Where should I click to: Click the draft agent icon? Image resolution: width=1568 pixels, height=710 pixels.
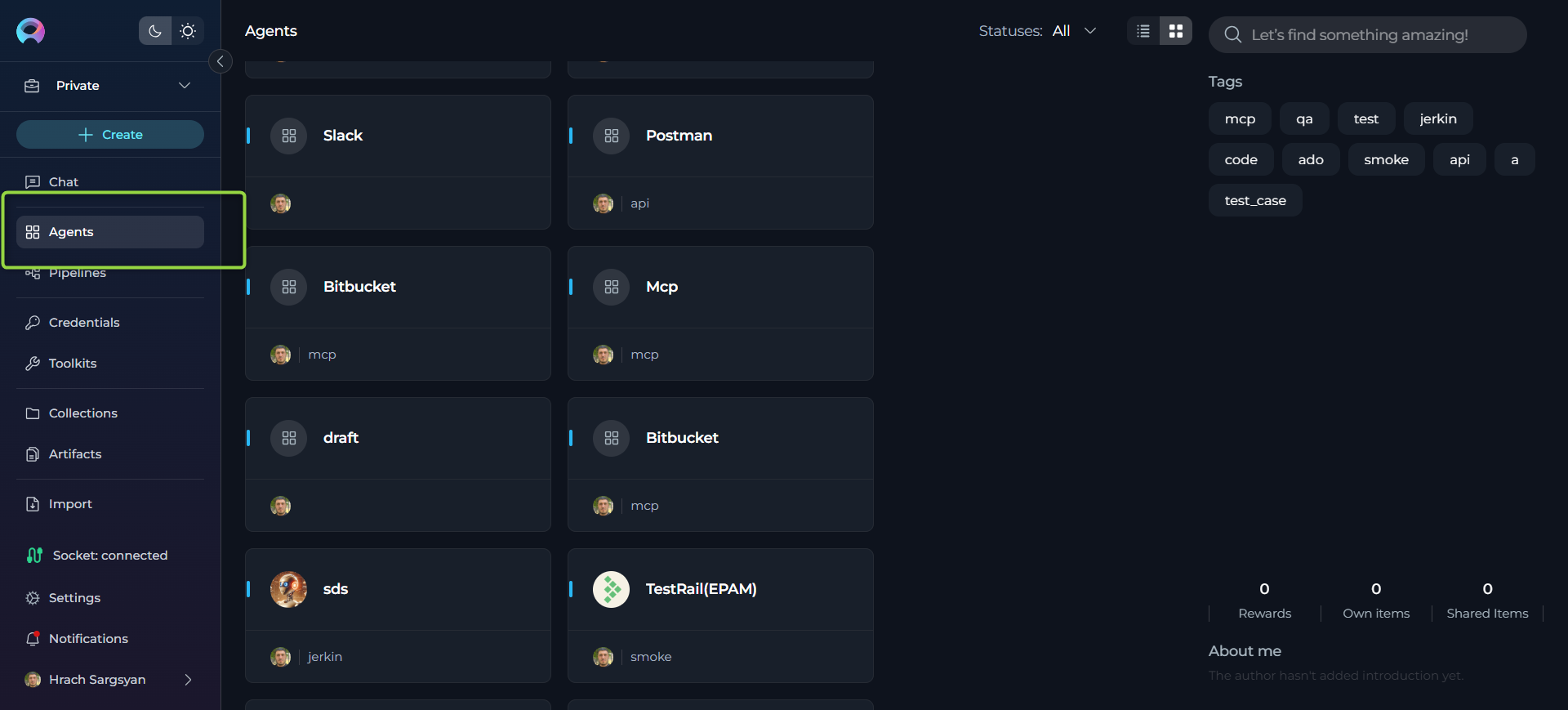[289, 438]
